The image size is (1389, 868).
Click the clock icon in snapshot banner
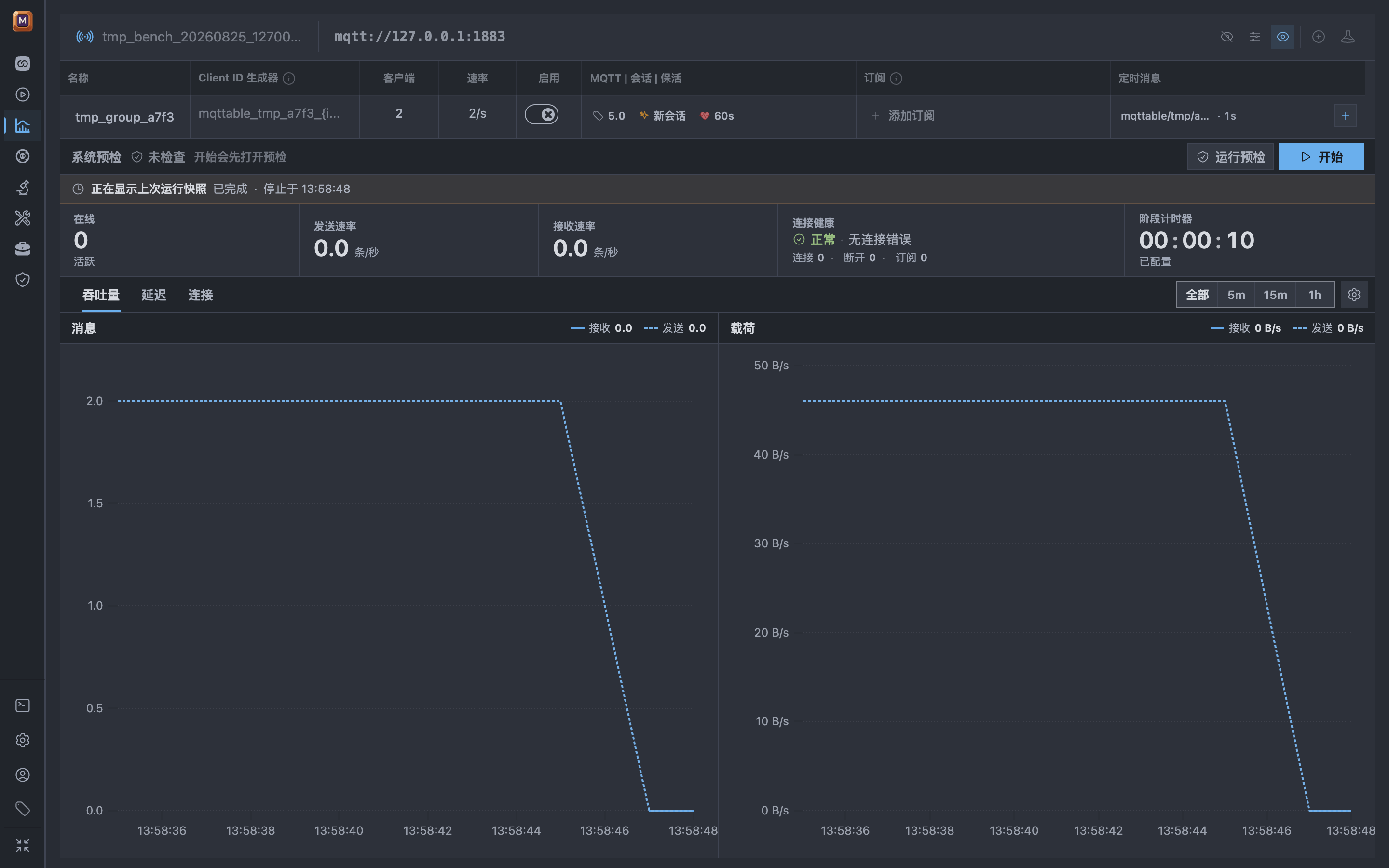(78, 189)
